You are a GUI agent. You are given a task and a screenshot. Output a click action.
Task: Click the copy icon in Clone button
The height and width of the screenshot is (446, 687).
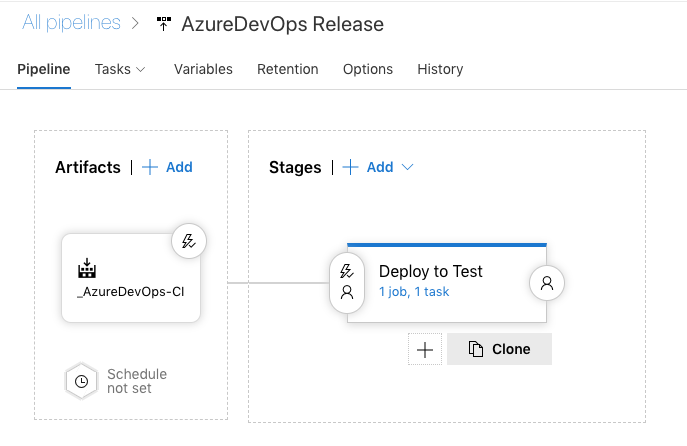coord(476,349)
